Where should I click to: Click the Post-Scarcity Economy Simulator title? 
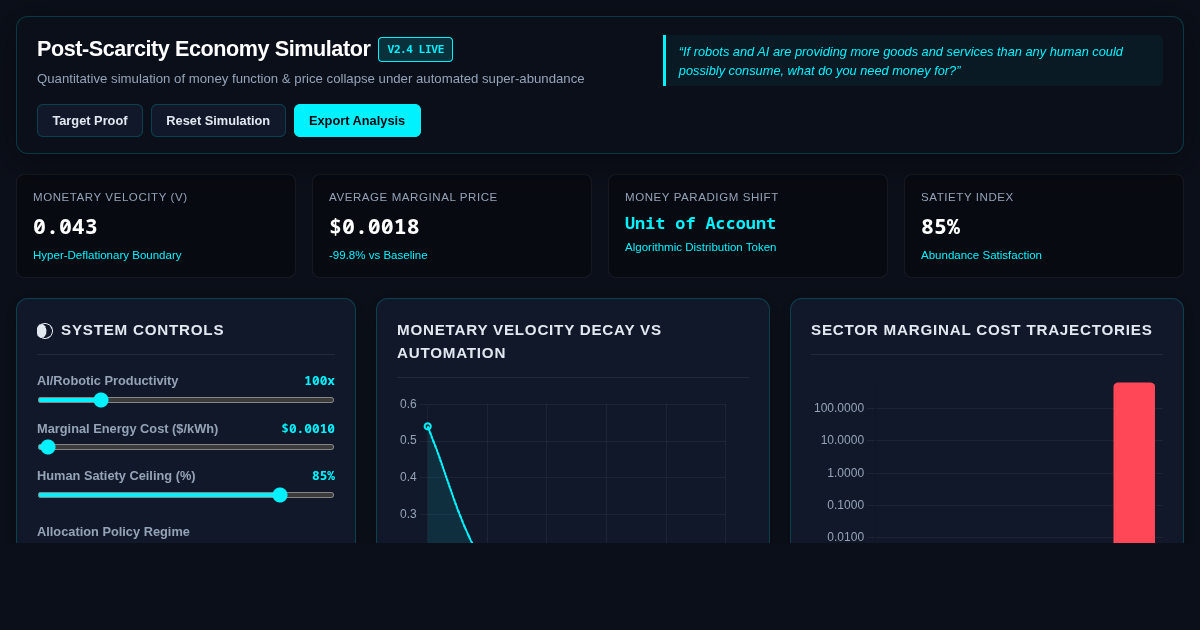204,49
